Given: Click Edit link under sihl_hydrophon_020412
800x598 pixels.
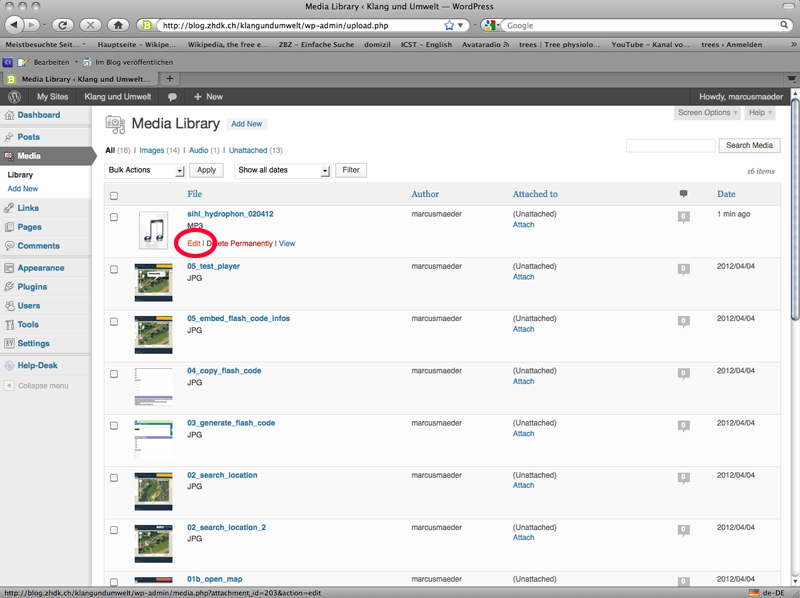Looking at the screenshot, I should tap(194, 243).
